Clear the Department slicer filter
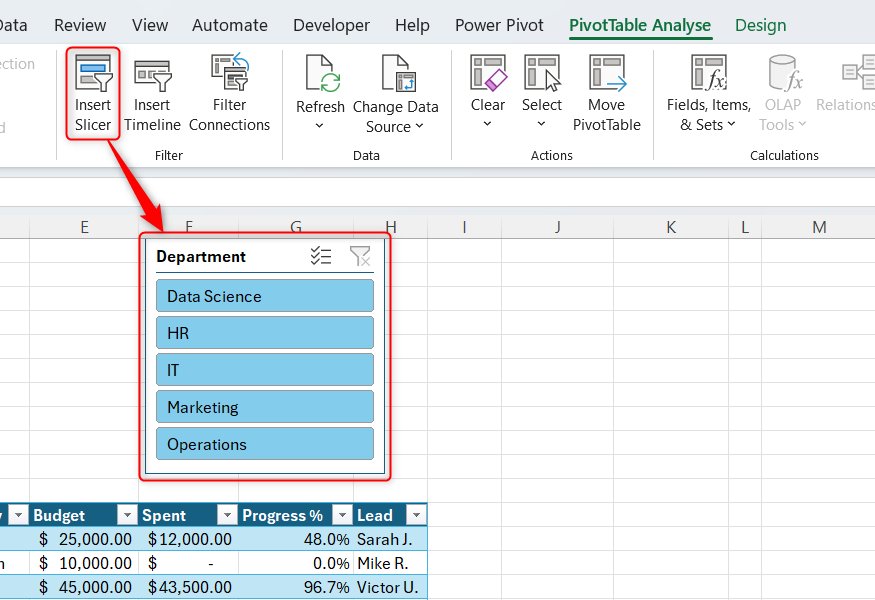The image size is (875, 600). (360, 256)
